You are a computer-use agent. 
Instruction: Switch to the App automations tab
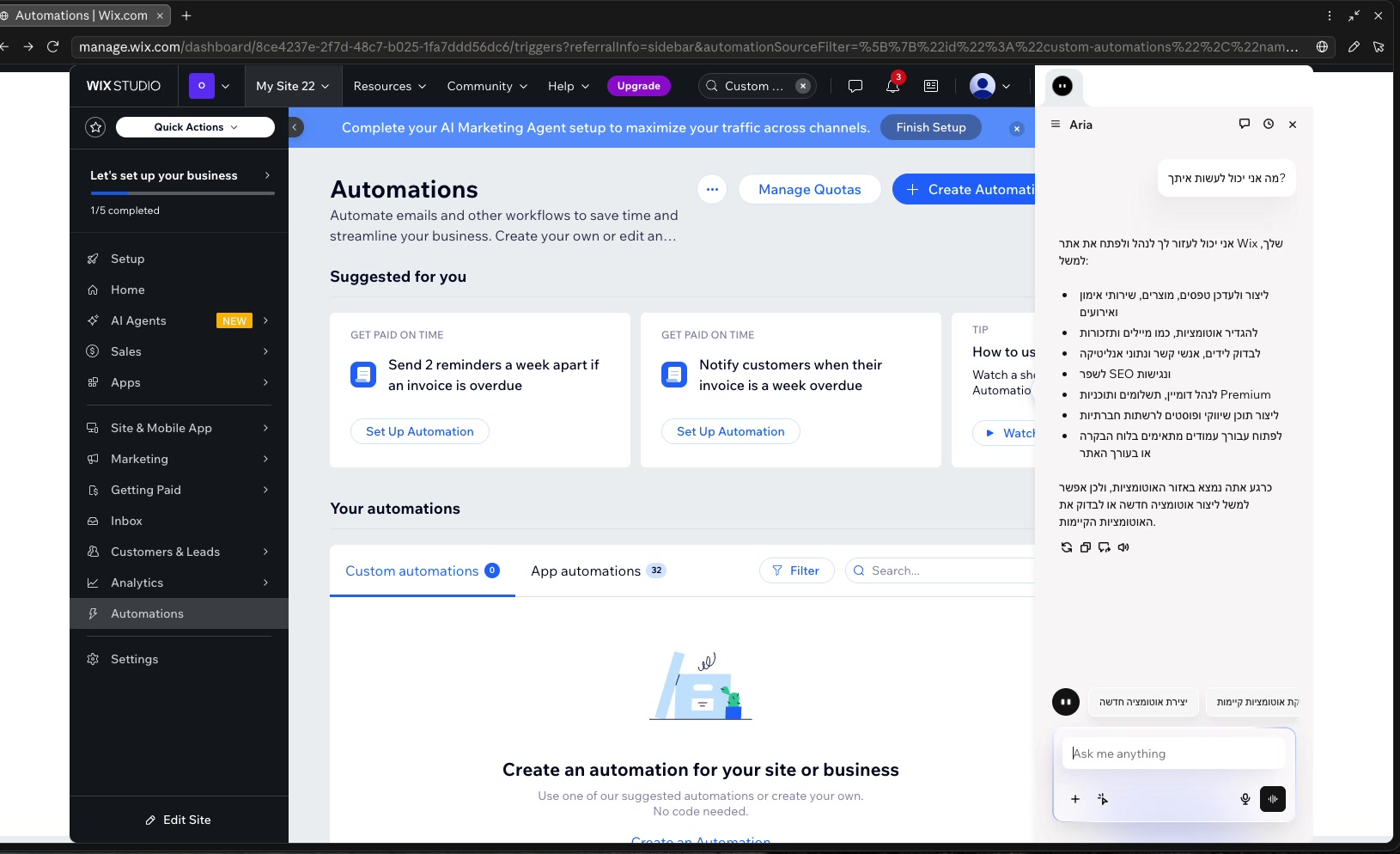pos(599,570)
